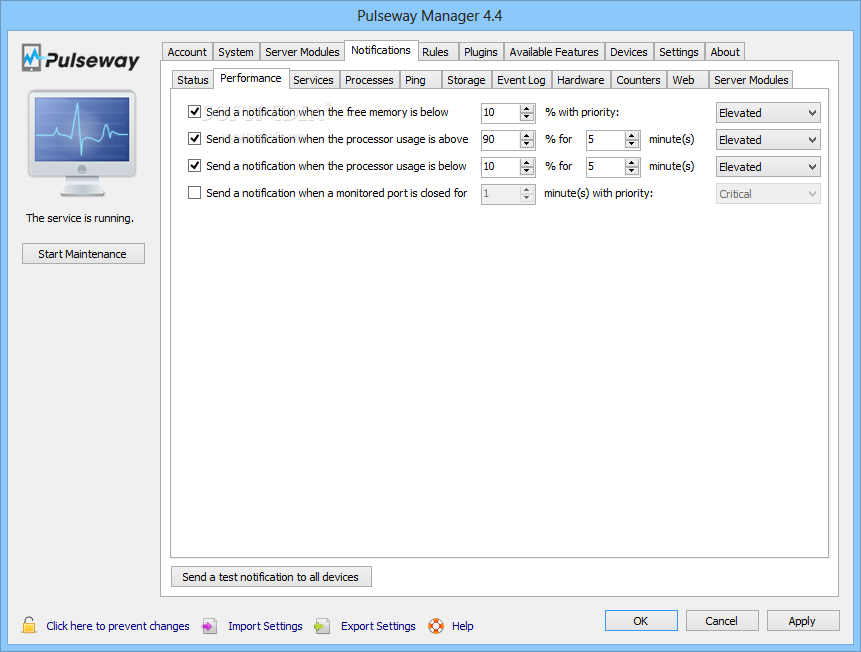
Task: Toggle the free memory notification checkbox
Action: pos(194,112)
